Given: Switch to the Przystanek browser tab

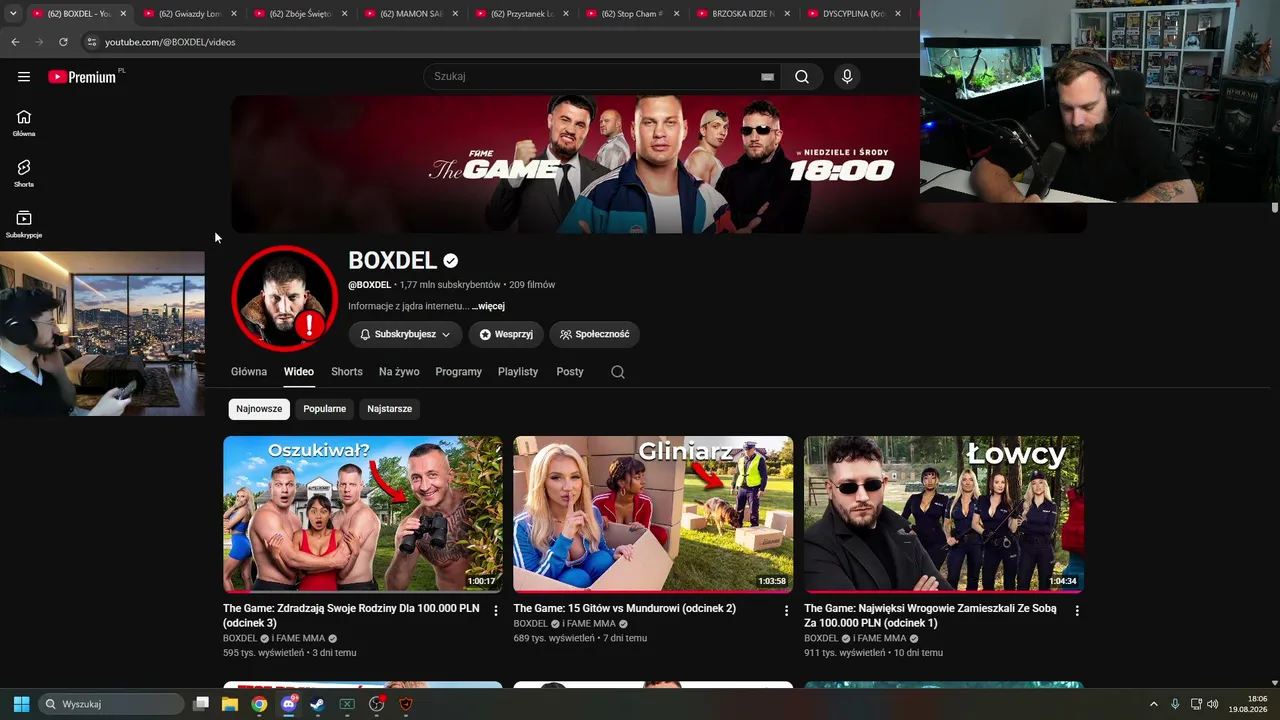Looking at the screenshot, I should coord(521,14).
